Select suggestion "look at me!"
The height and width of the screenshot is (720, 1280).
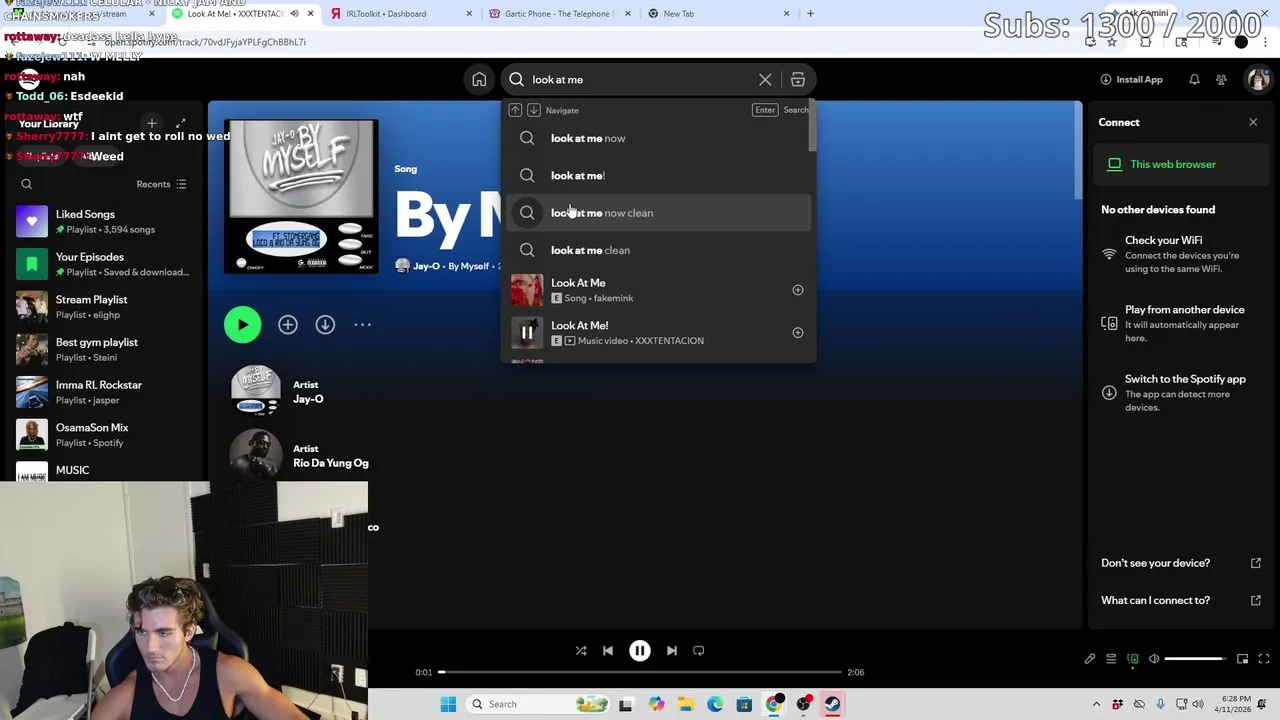(x=658, y=176)
